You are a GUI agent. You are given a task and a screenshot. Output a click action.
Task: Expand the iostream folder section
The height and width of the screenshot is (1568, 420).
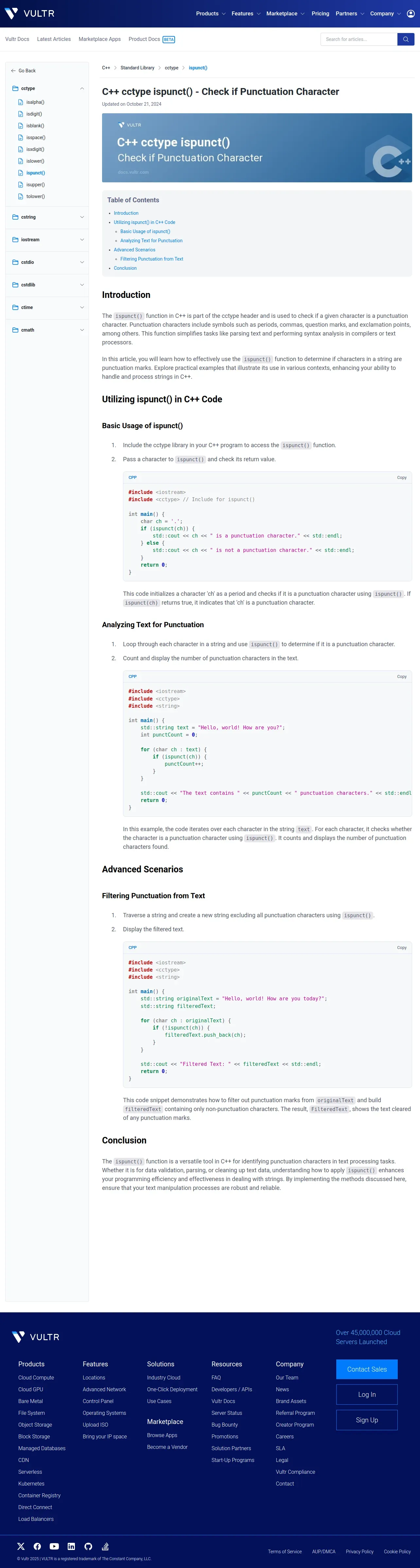coord(48,239)
